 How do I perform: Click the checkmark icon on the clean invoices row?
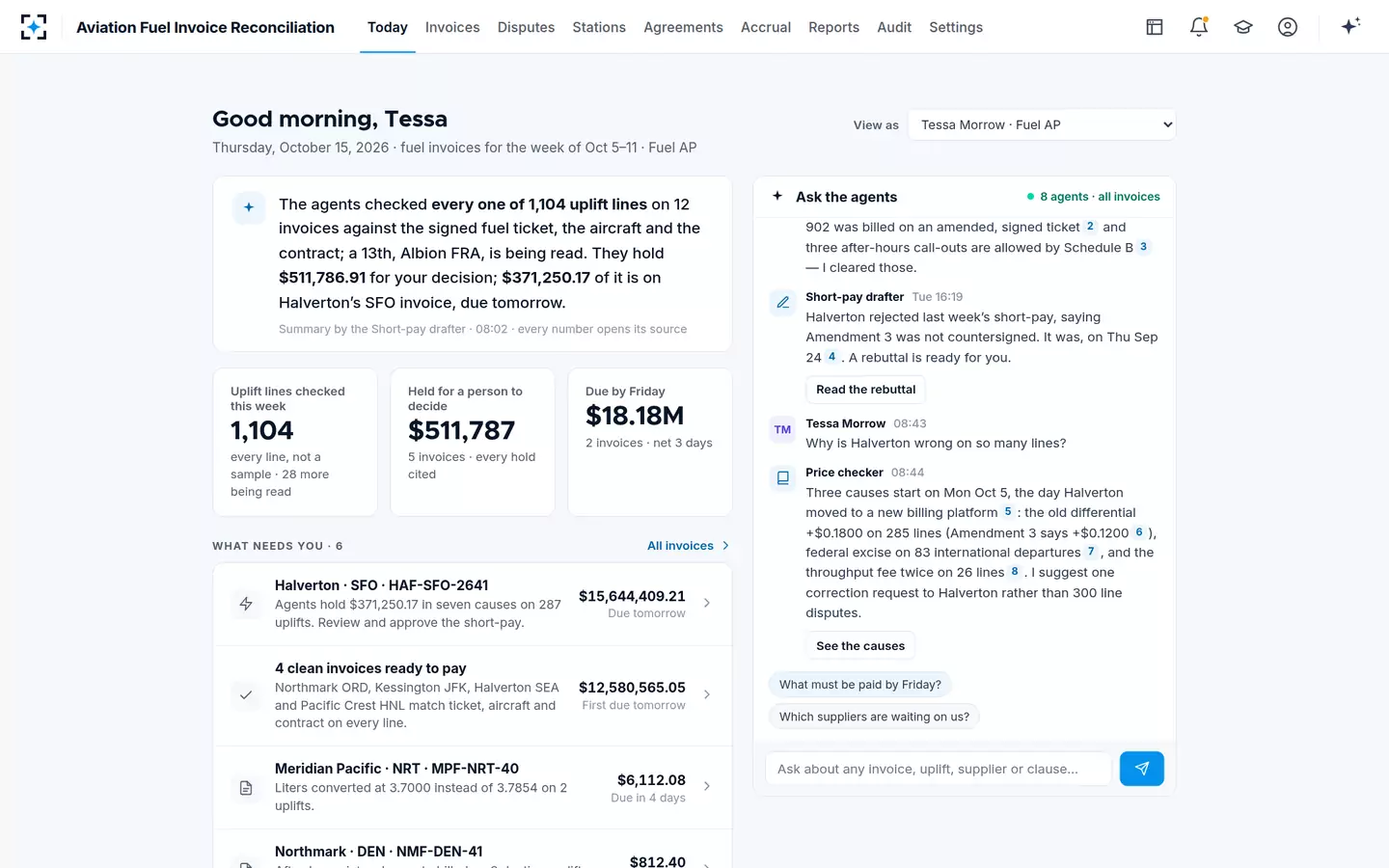click(246, 694)
